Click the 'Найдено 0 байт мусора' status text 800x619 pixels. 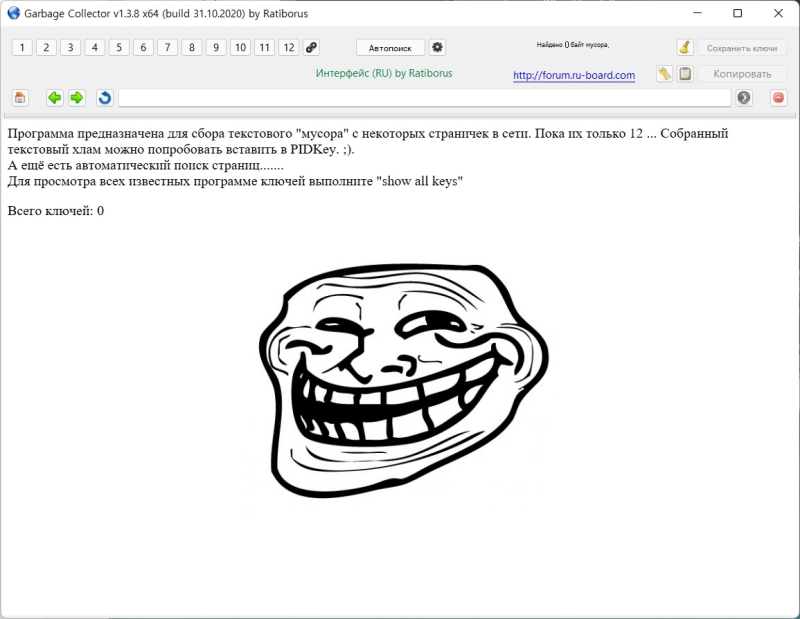click(572, 45)
